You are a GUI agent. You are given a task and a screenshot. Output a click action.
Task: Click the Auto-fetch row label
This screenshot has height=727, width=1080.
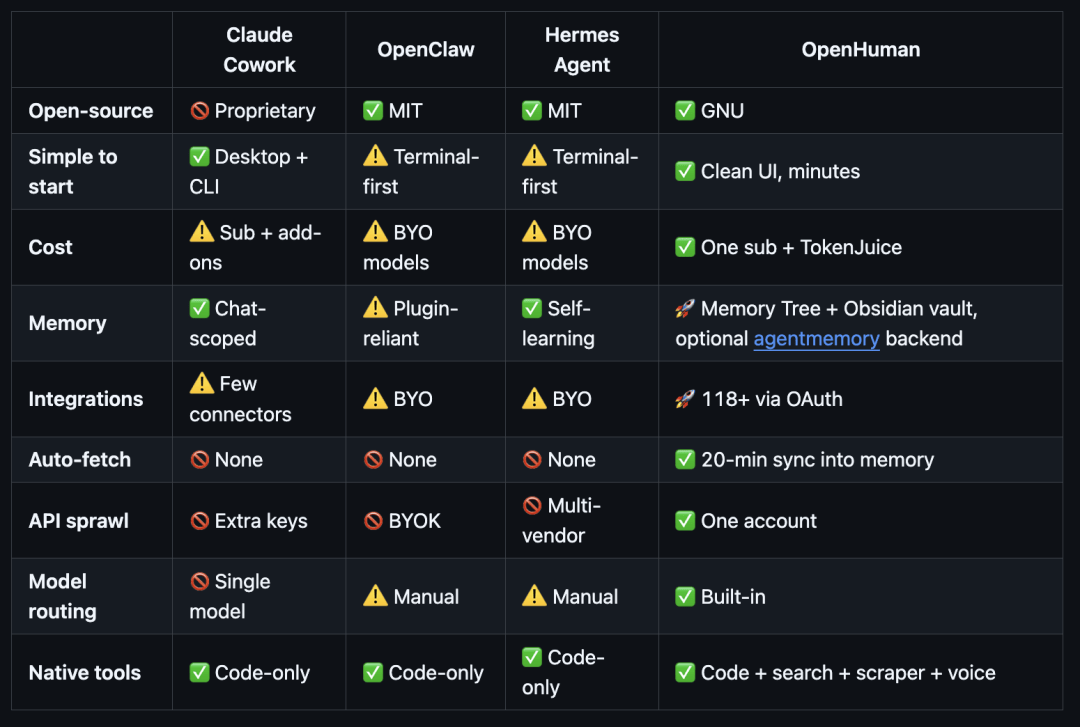point(80,459)
